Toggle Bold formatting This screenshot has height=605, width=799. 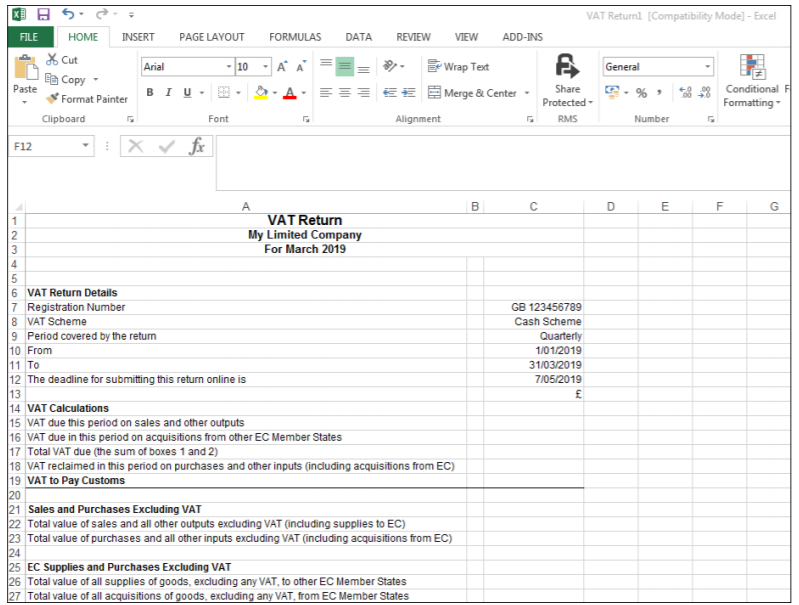[x=150, y=92]
